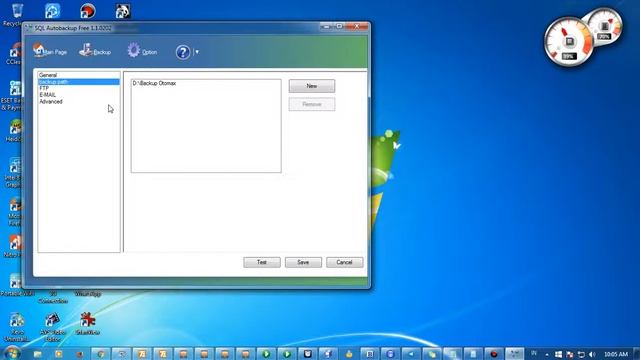Click the volume speaker tray icon

coord(593,354)
